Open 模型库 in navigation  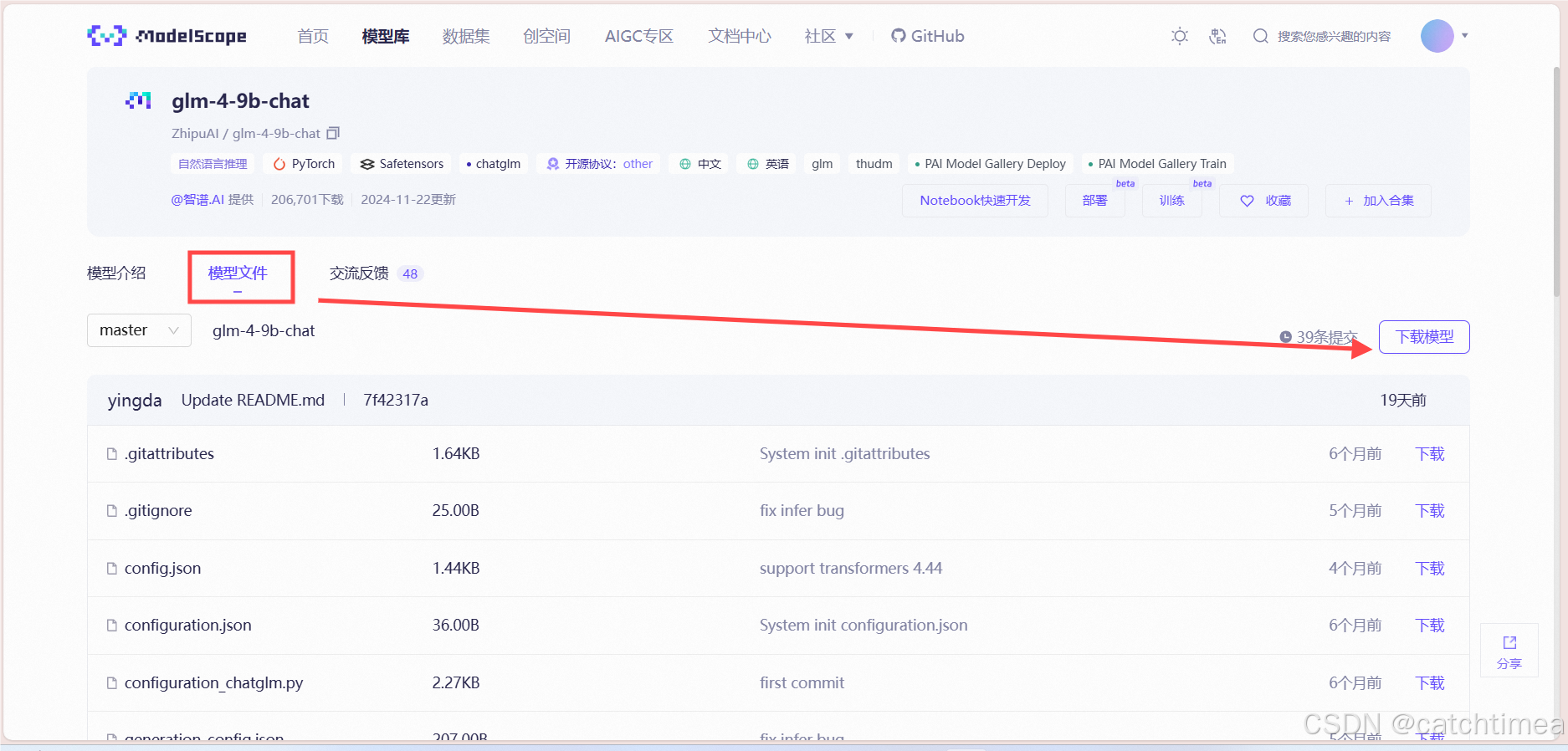pos(386,36)
